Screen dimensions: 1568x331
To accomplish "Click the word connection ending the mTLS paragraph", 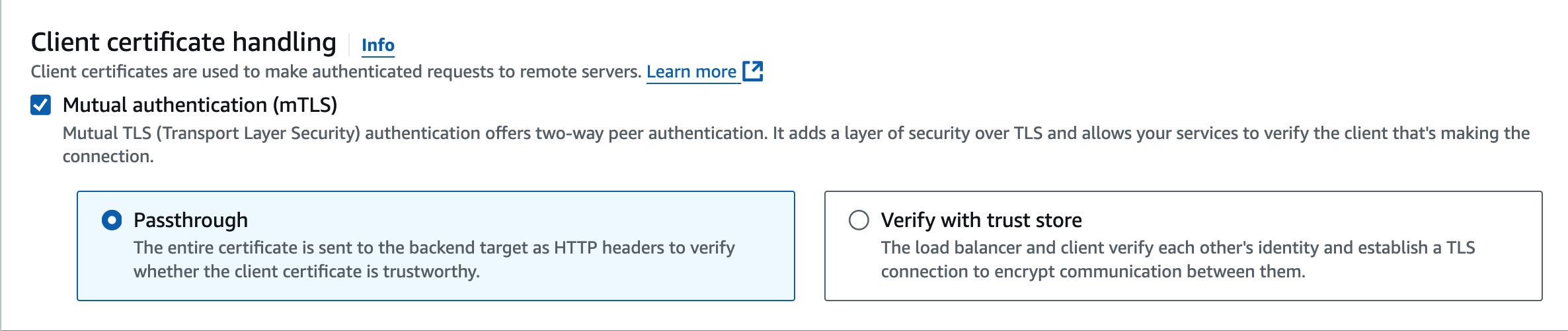I will pyautogui.click(x=108, y=156).
